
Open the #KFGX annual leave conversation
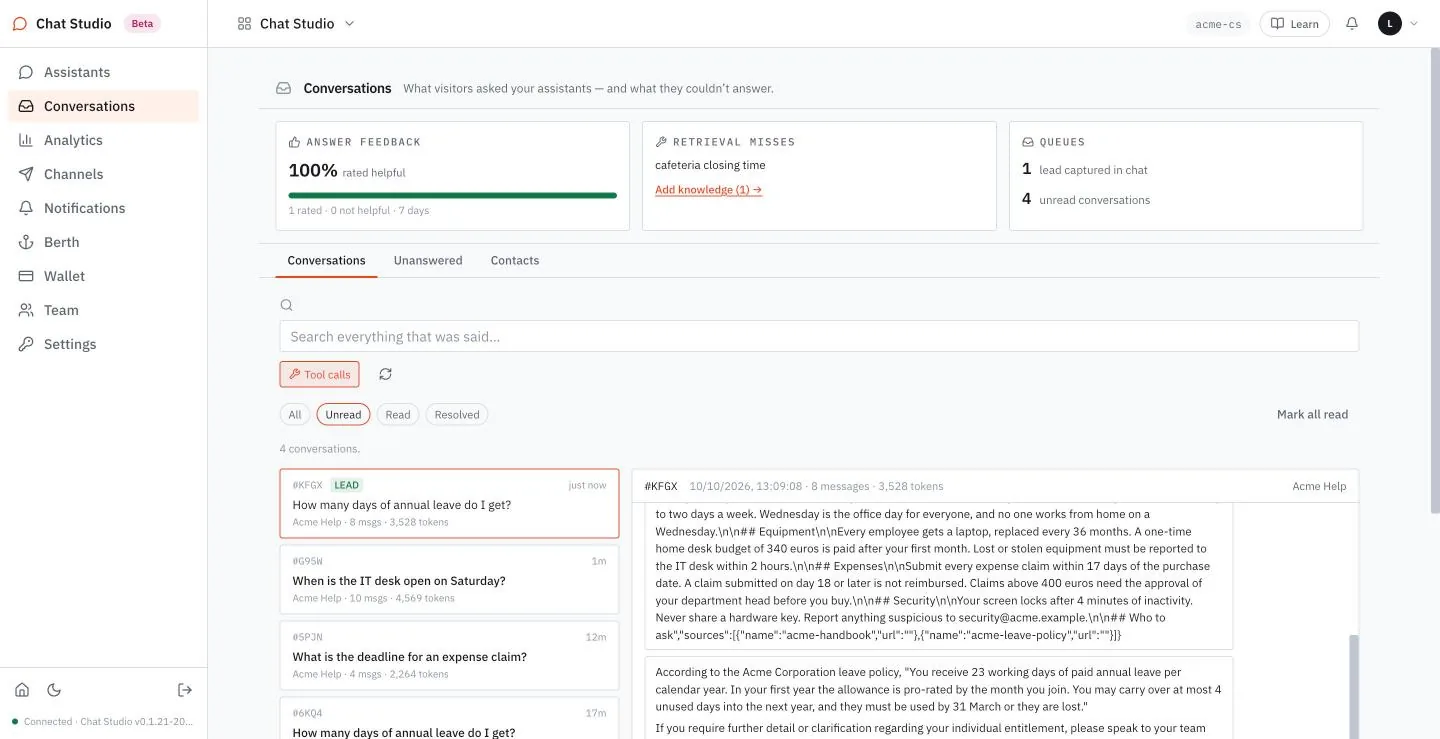tap(449, 504)
